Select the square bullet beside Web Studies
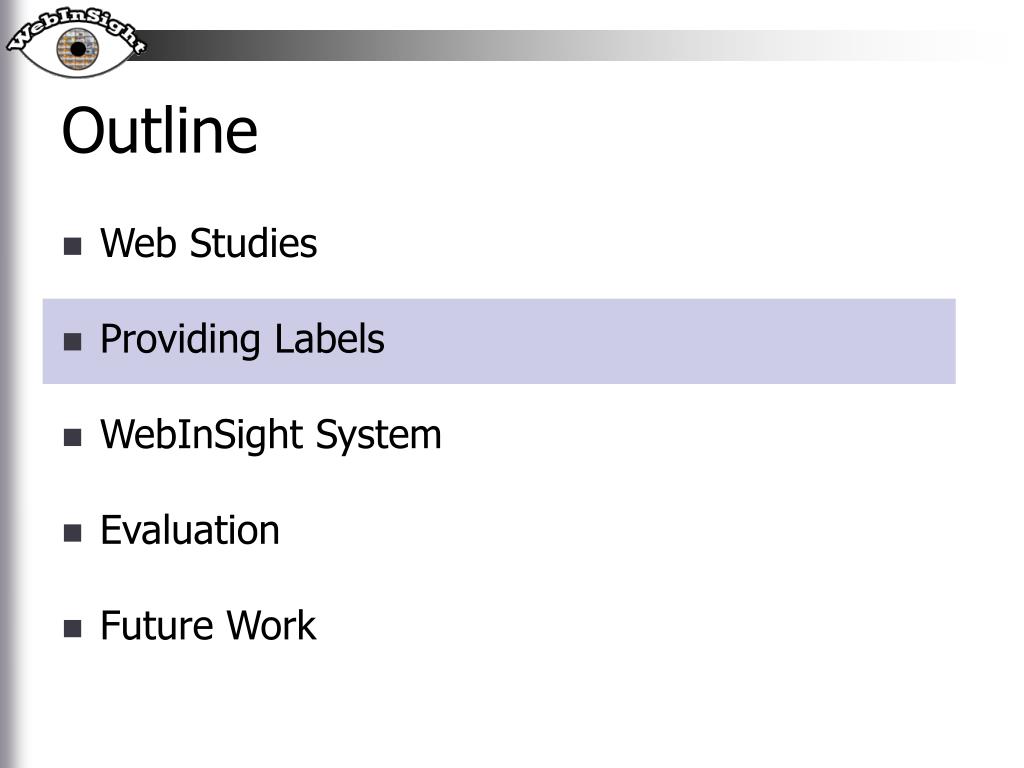The image size is (1024, 768). tap(72, 246)
